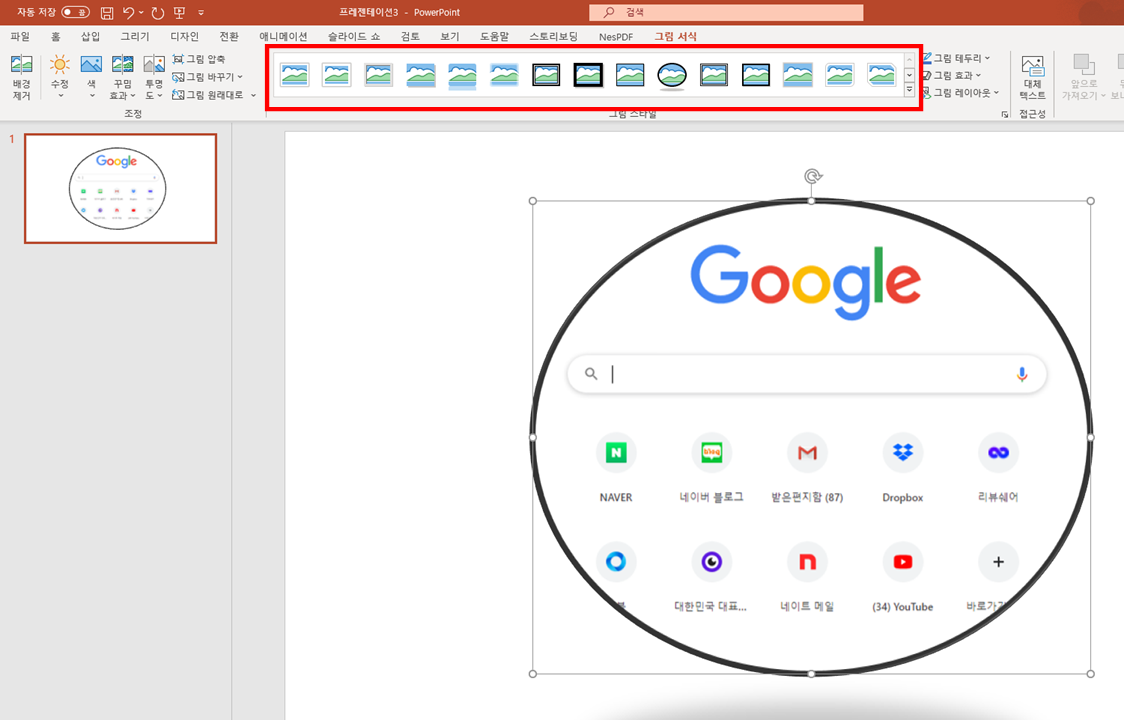
Task: Select the Picture Format (그림 서식) tab
Action: point(675,36)
